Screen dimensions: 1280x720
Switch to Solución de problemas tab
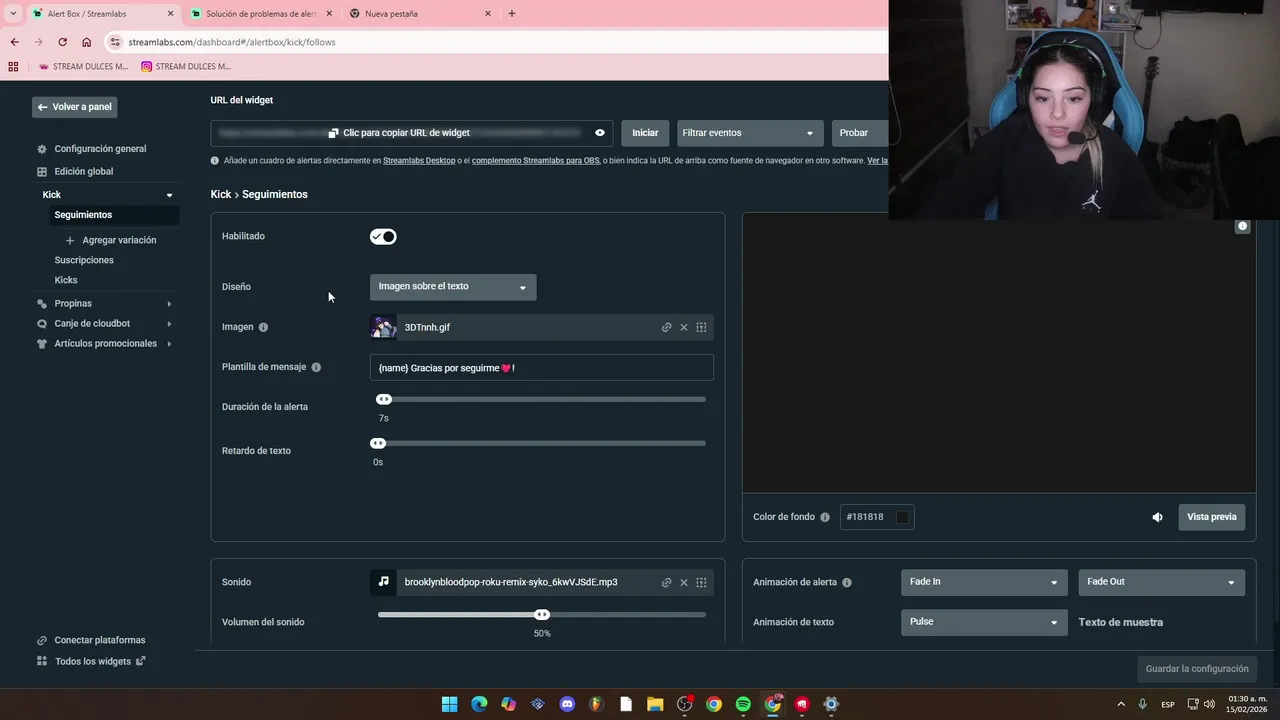click(260, 14)
